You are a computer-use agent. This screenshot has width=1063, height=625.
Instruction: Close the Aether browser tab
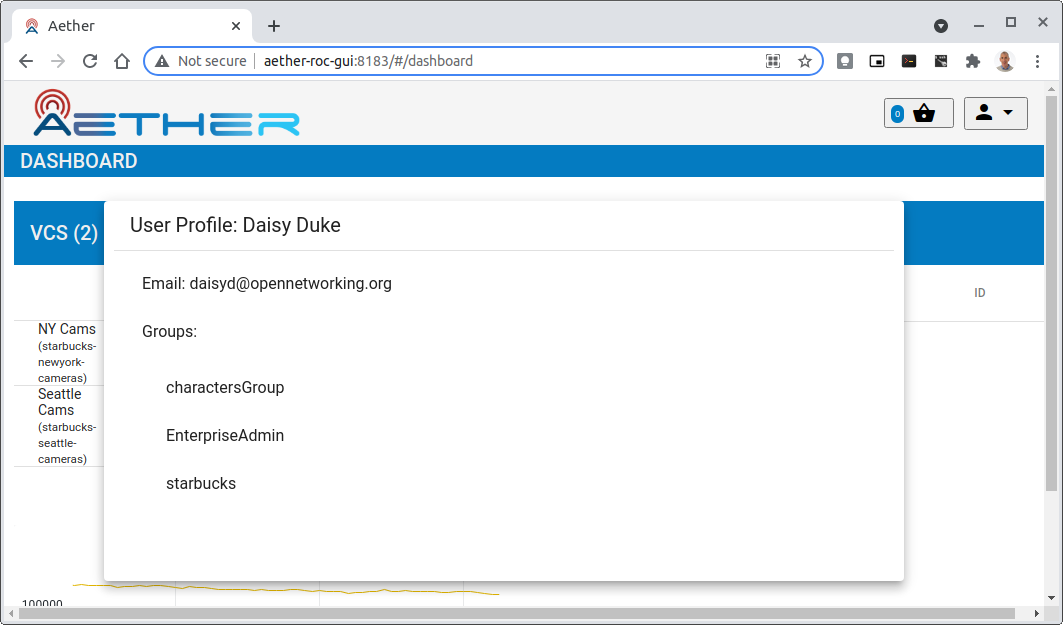point(236,26)
